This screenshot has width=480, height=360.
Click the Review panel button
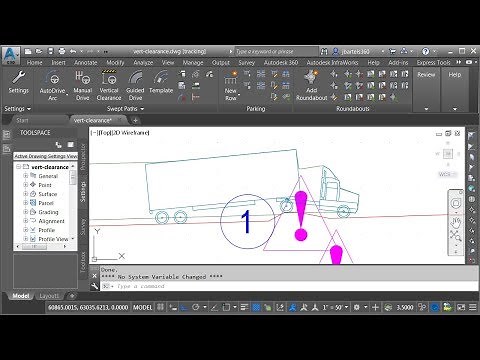[x=426, y=90]
